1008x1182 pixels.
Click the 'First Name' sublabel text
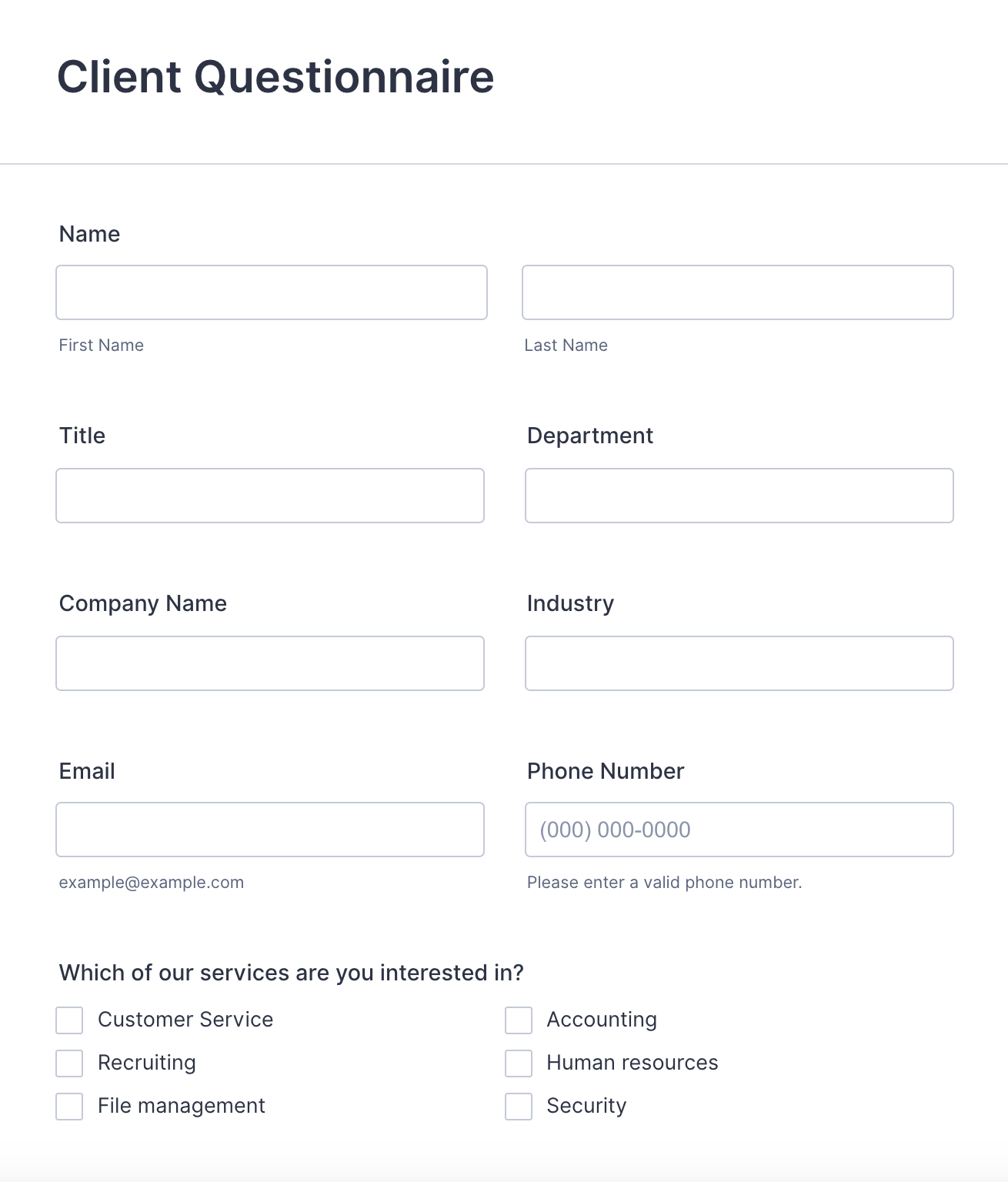click(x=101, y=346)
